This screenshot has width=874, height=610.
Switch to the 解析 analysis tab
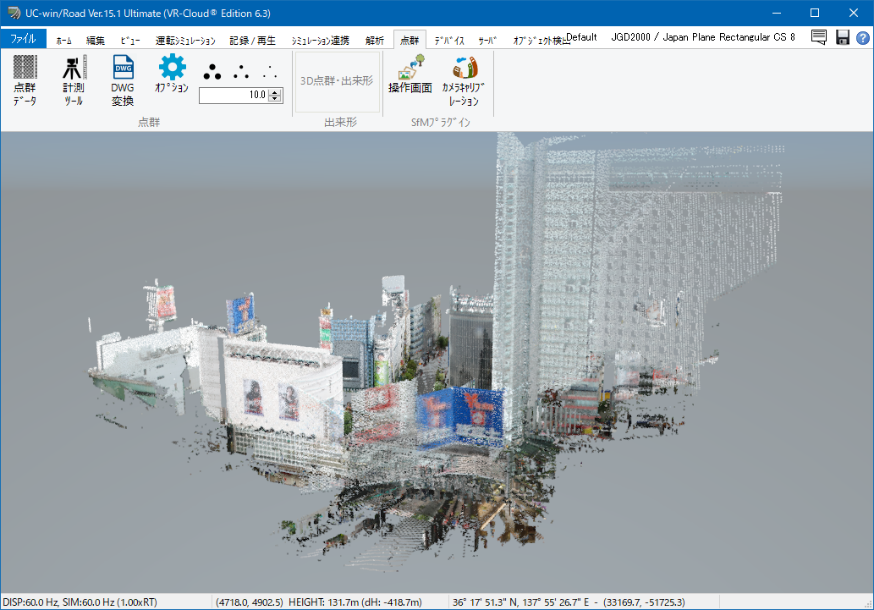coord(374,40)
